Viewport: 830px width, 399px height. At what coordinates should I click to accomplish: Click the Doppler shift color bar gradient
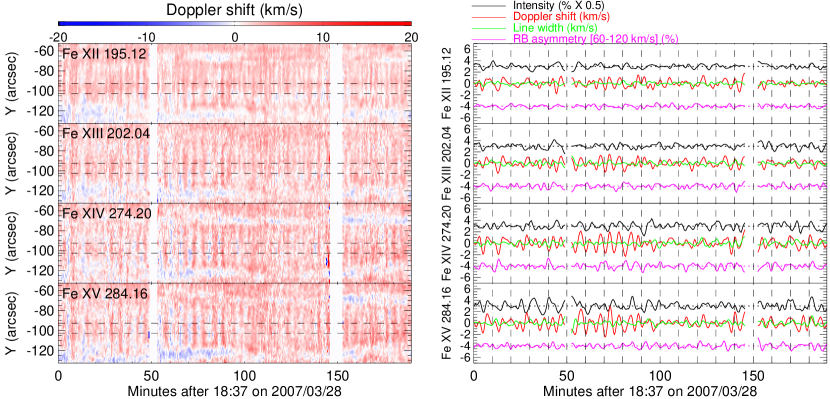pyautogui.click(x=234, y=23)
